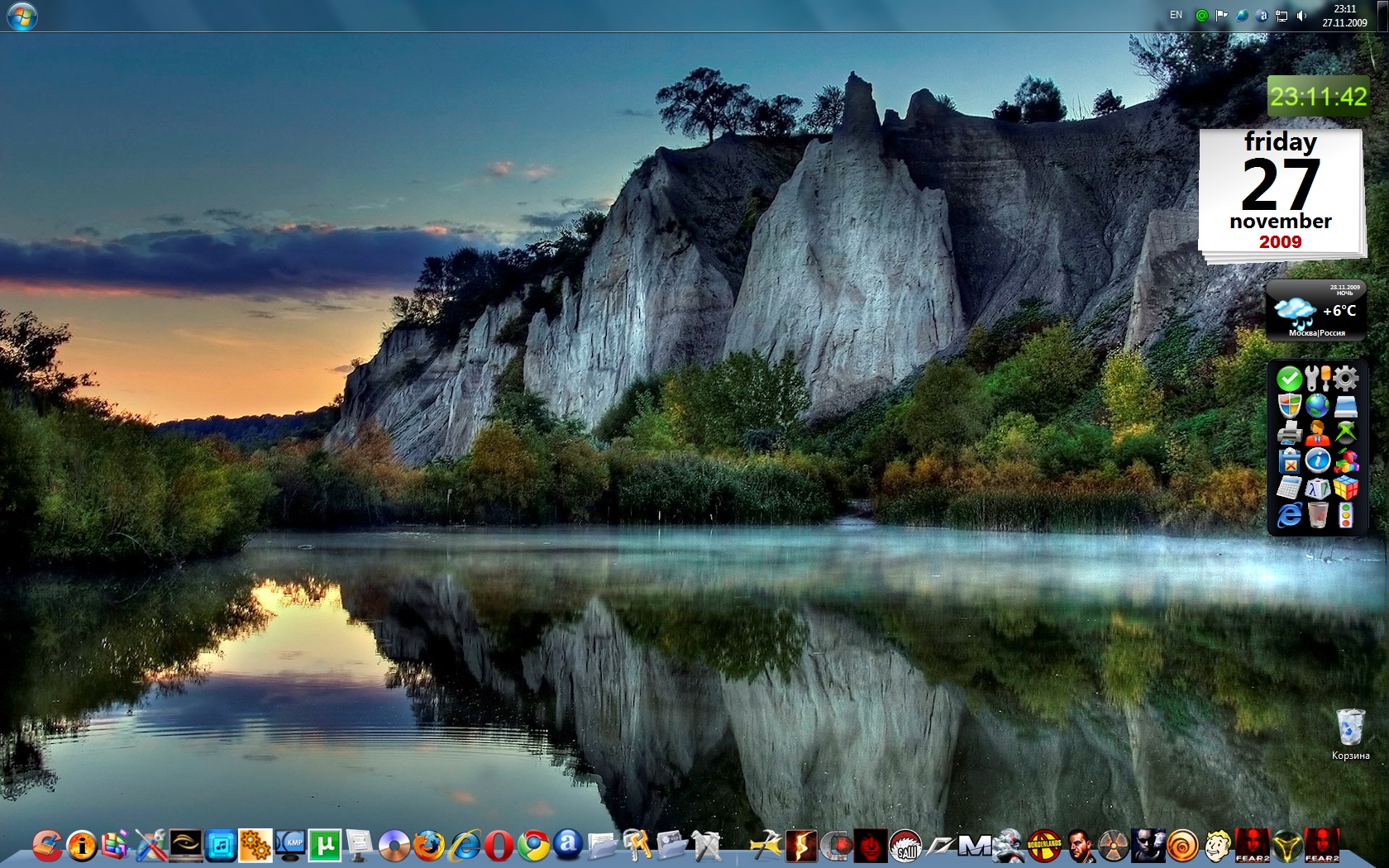This screenshot has height=868, width=1389.
Task: Open the hard drive icon in widget
Action: [1345, 406]
